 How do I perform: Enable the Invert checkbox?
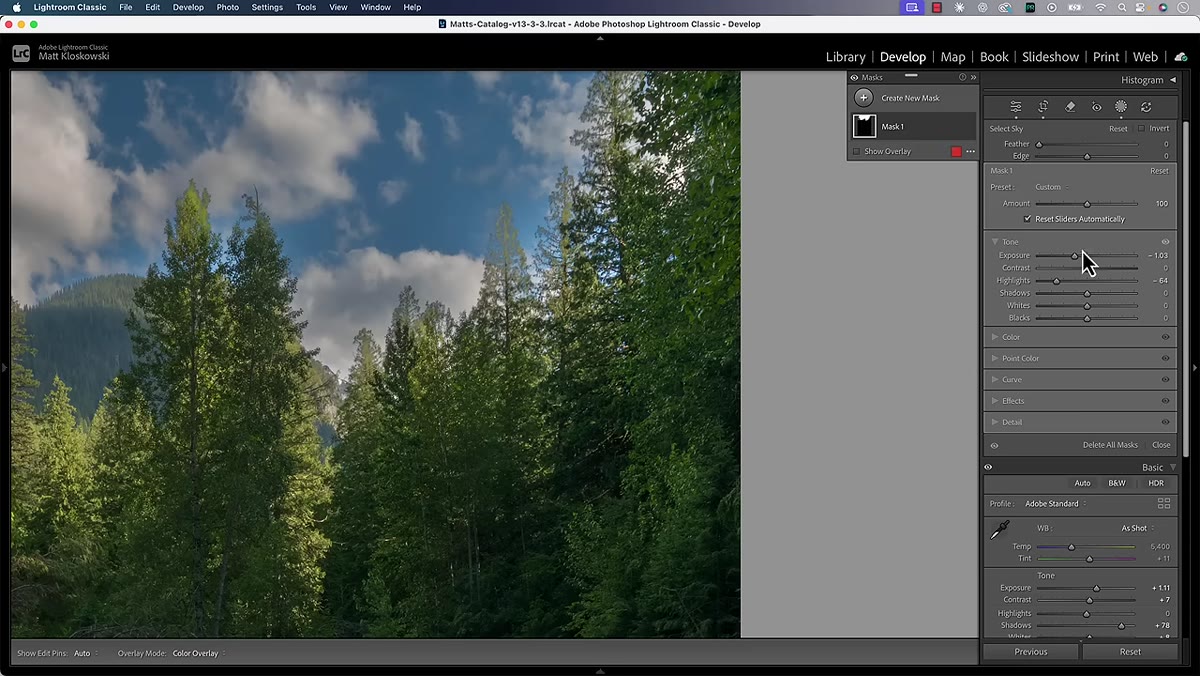pyautogui.click(x=1141, y=128)
